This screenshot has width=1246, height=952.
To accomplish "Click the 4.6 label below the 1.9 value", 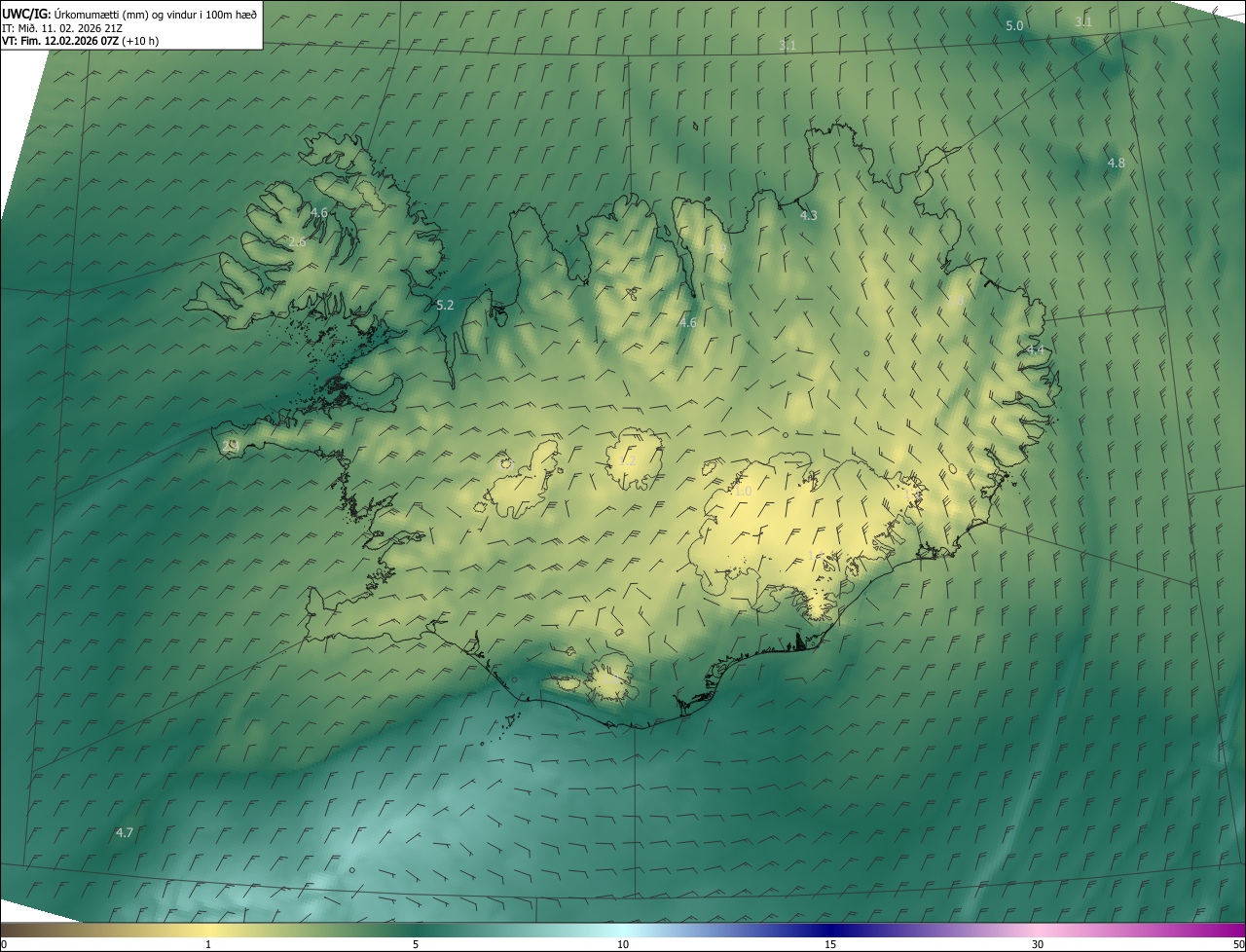I will click(688, 322).
